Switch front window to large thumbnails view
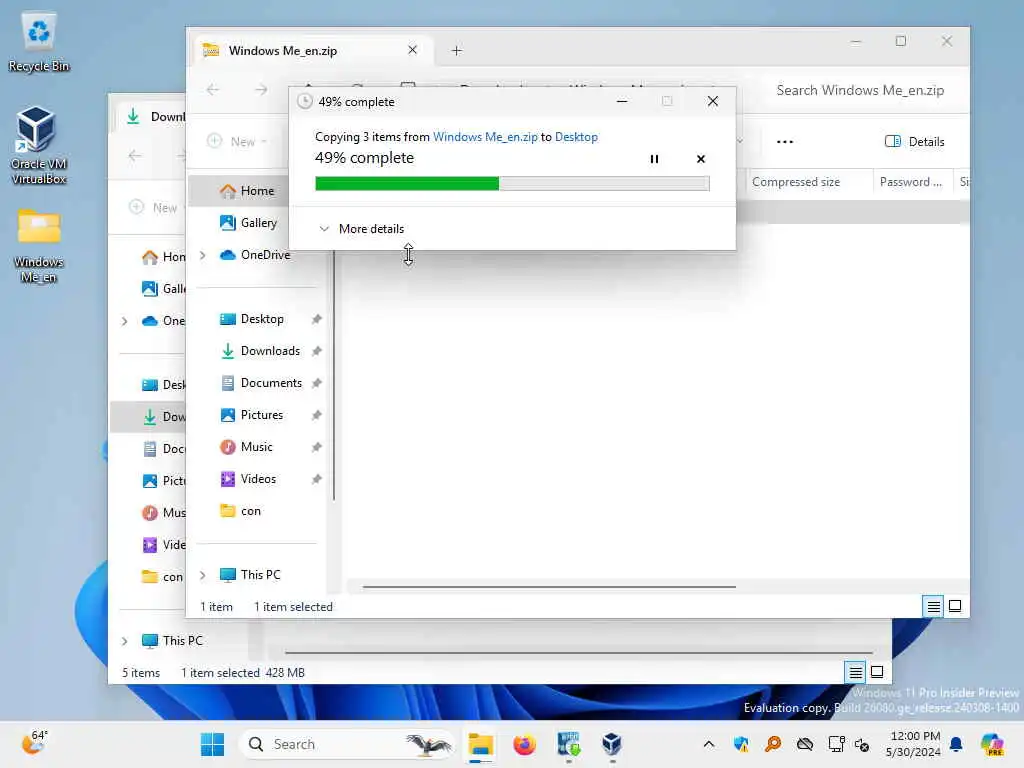This screenshot has height=768, width=1024. tap(955, 607)
